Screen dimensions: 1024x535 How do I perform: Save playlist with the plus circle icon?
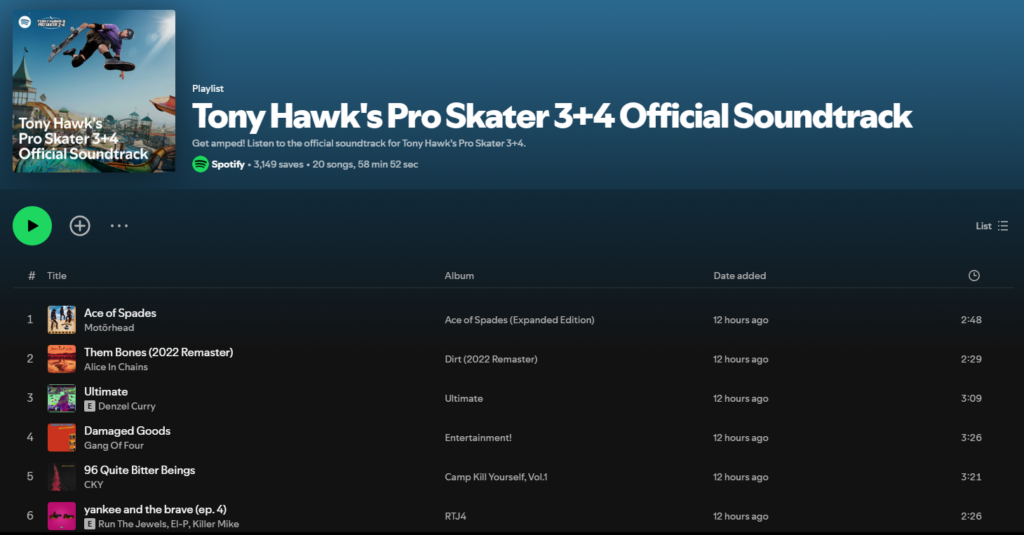pos(80,226)
